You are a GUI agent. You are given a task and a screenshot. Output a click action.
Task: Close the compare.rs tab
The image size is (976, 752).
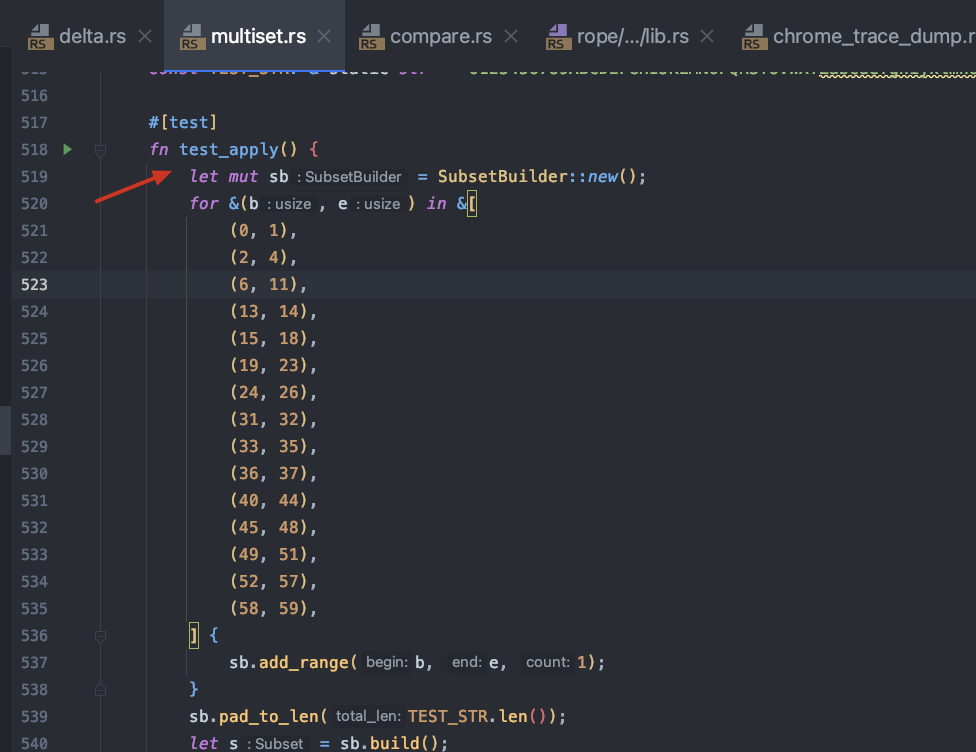click(510, 36)
